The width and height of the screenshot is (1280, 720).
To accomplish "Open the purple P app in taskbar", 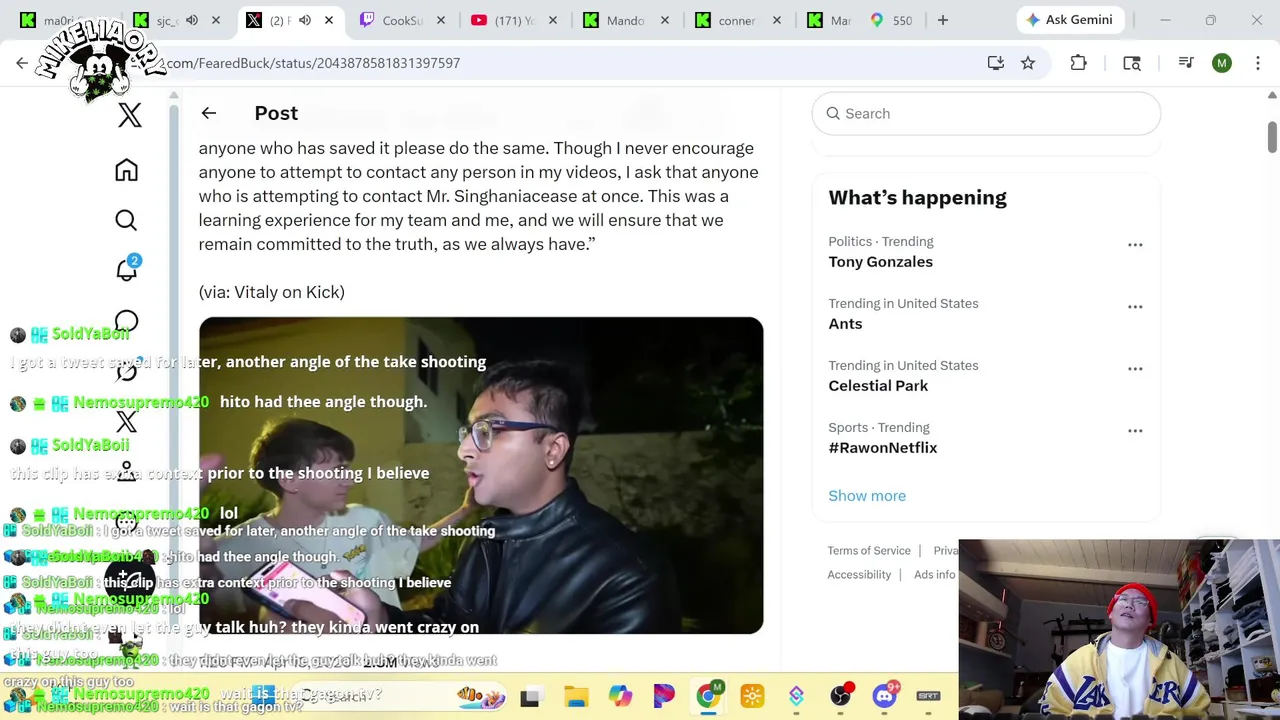I will tap(664, 696).
